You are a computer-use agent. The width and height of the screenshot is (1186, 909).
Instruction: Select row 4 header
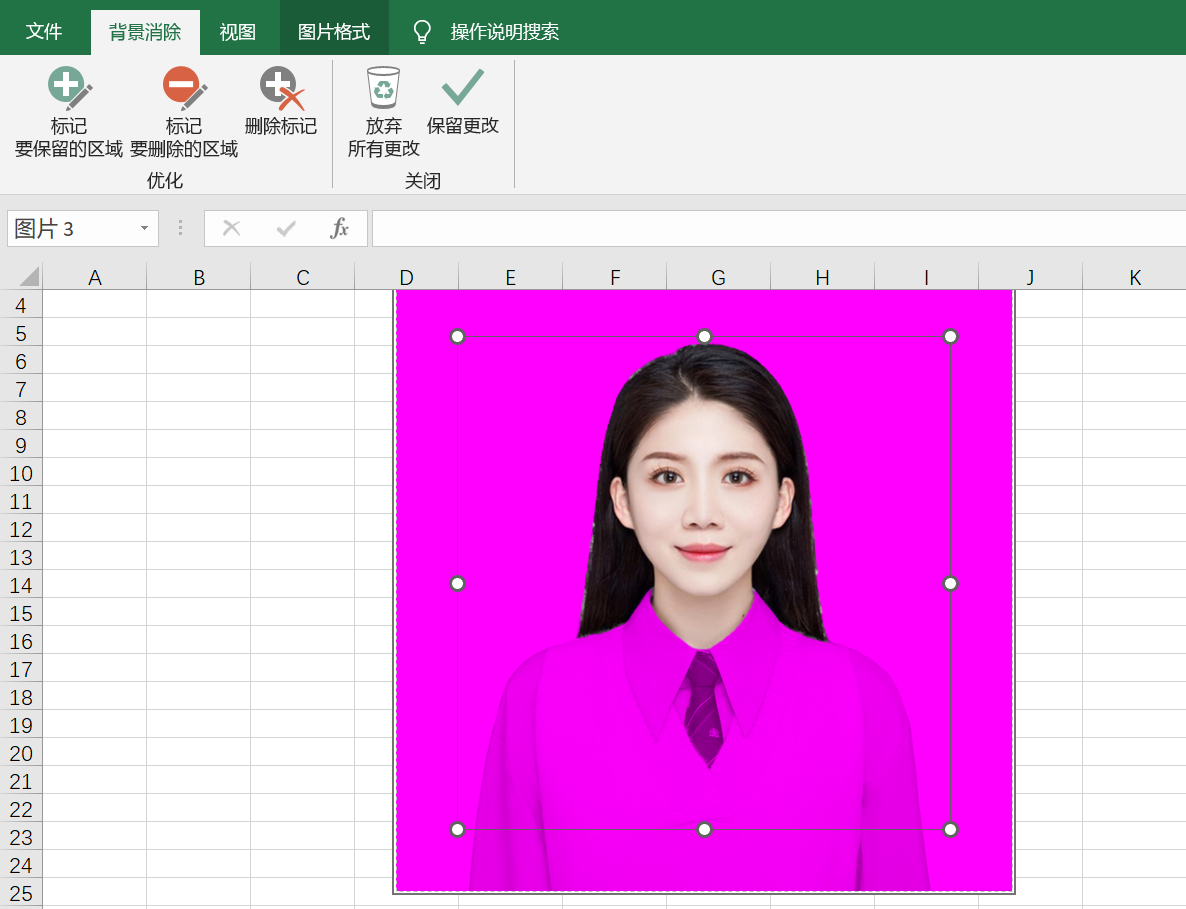21,305
